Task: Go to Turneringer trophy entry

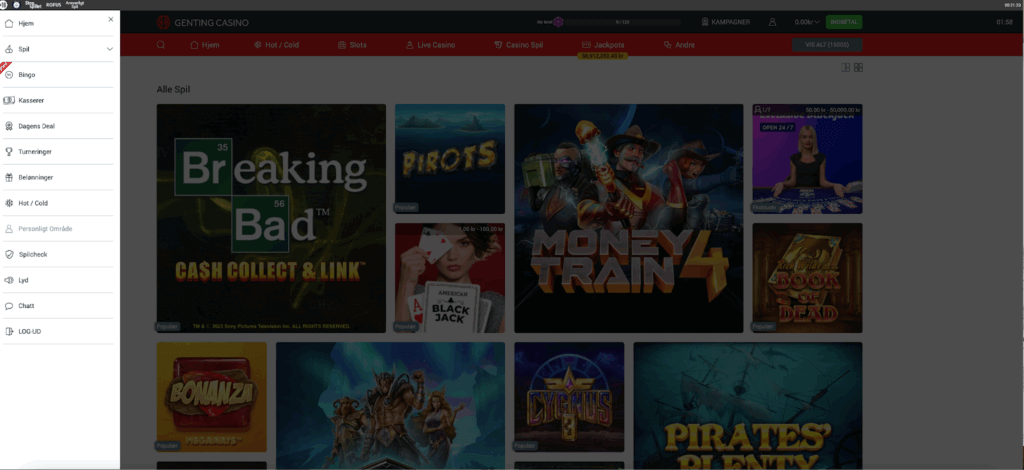Action: (x=57, y=151)
